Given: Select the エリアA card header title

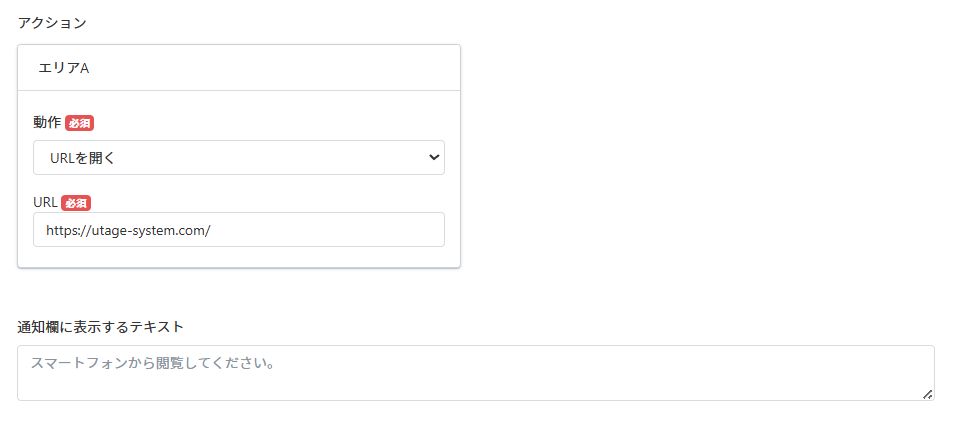Looking at the screenshot, I should [x=64, y=68].
